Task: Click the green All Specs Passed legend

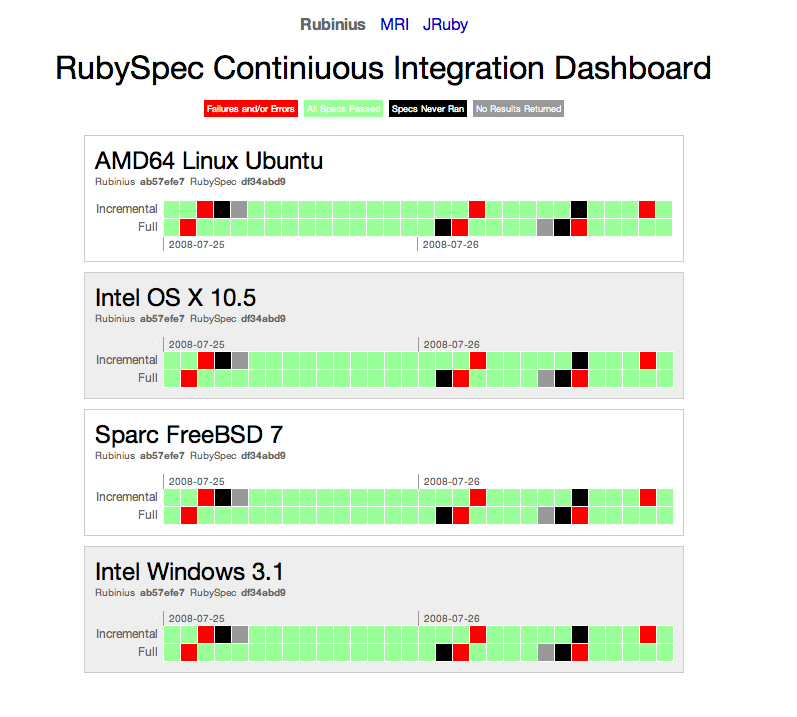Action: (344, 109)
